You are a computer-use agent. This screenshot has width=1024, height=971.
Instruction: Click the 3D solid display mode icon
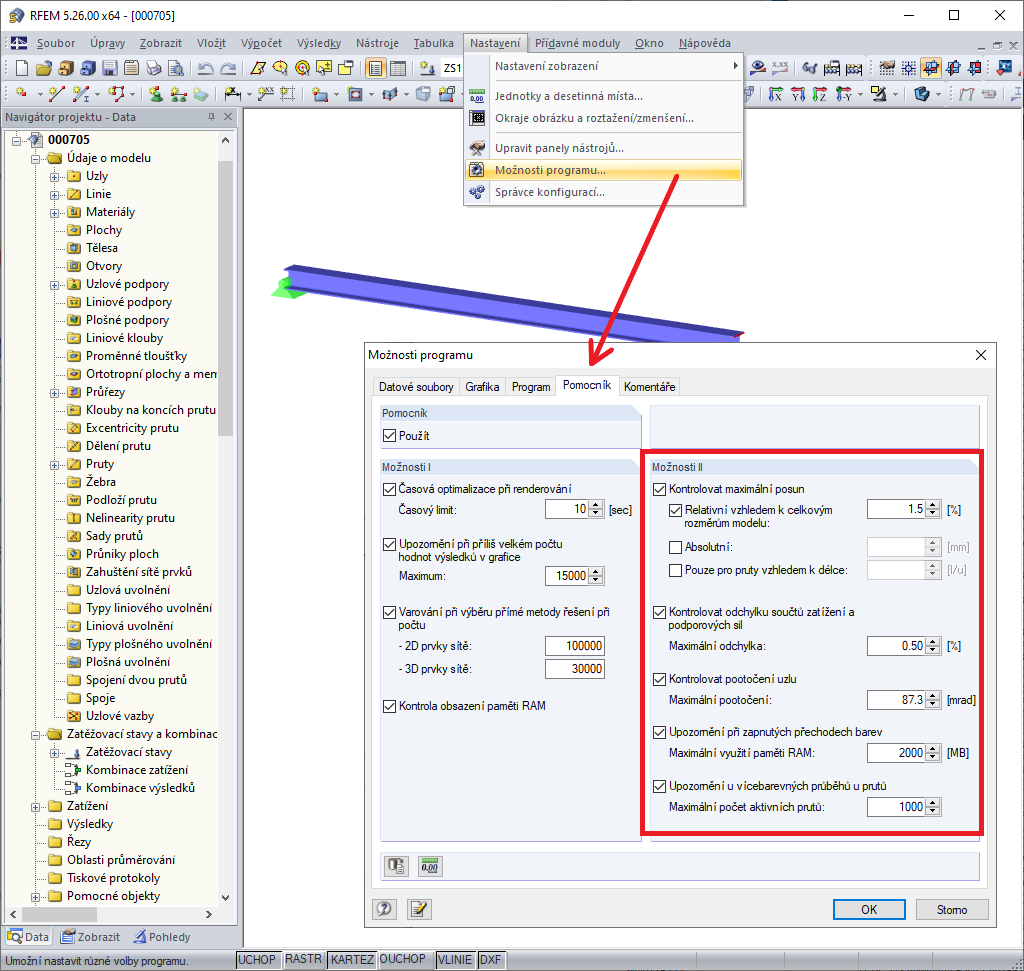point(921,94)
